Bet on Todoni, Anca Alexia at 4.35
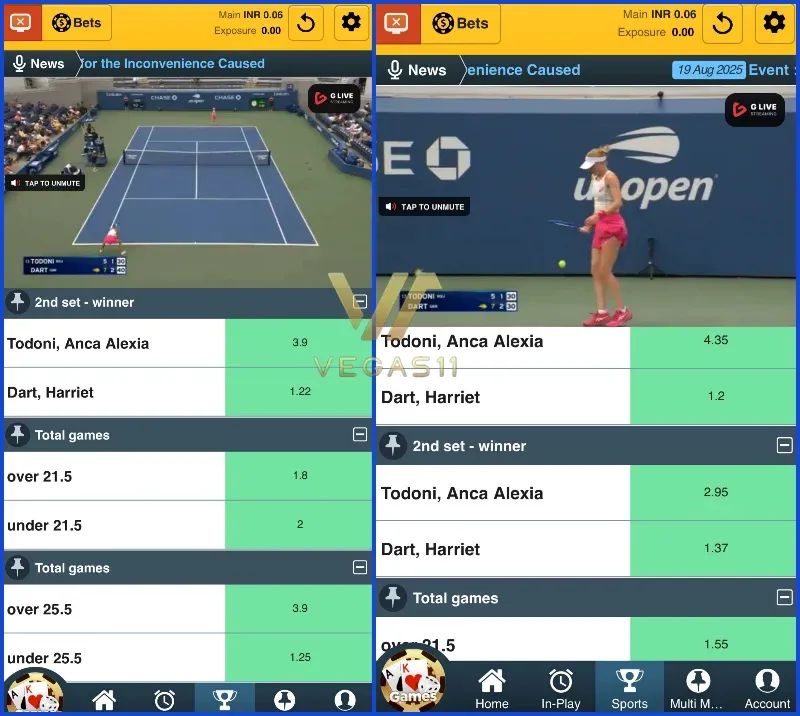The image size is (800, 716). pos(715,341)
